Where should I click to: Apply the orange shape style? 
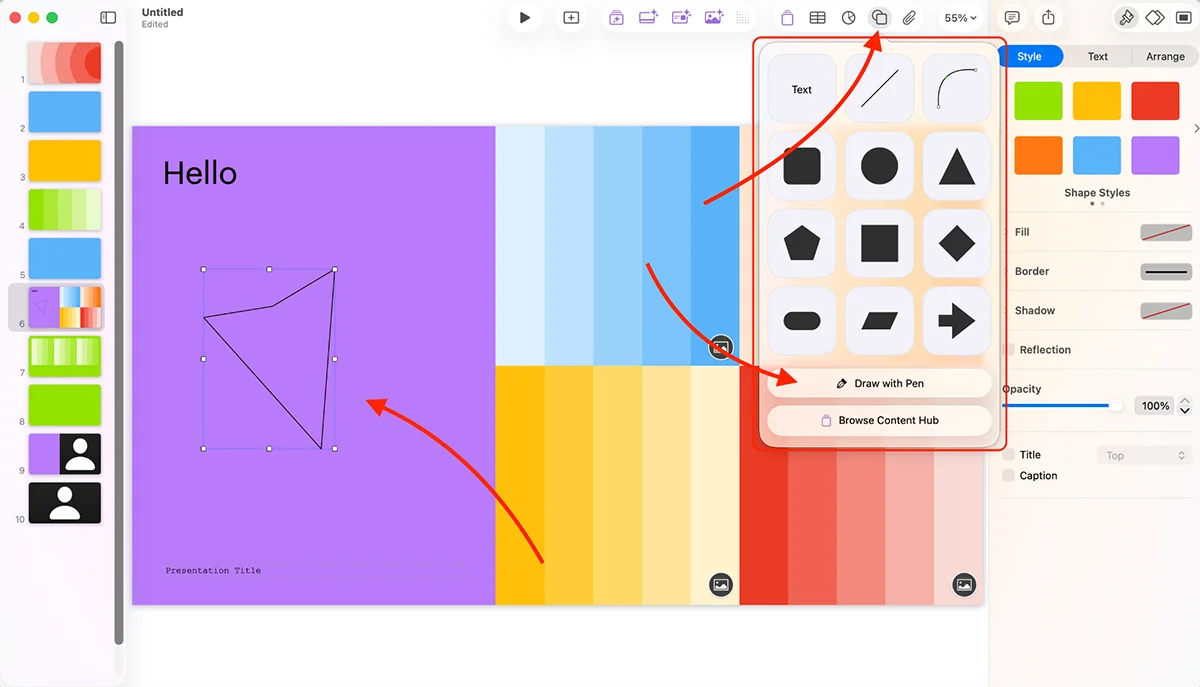[x=1039, y=155]
